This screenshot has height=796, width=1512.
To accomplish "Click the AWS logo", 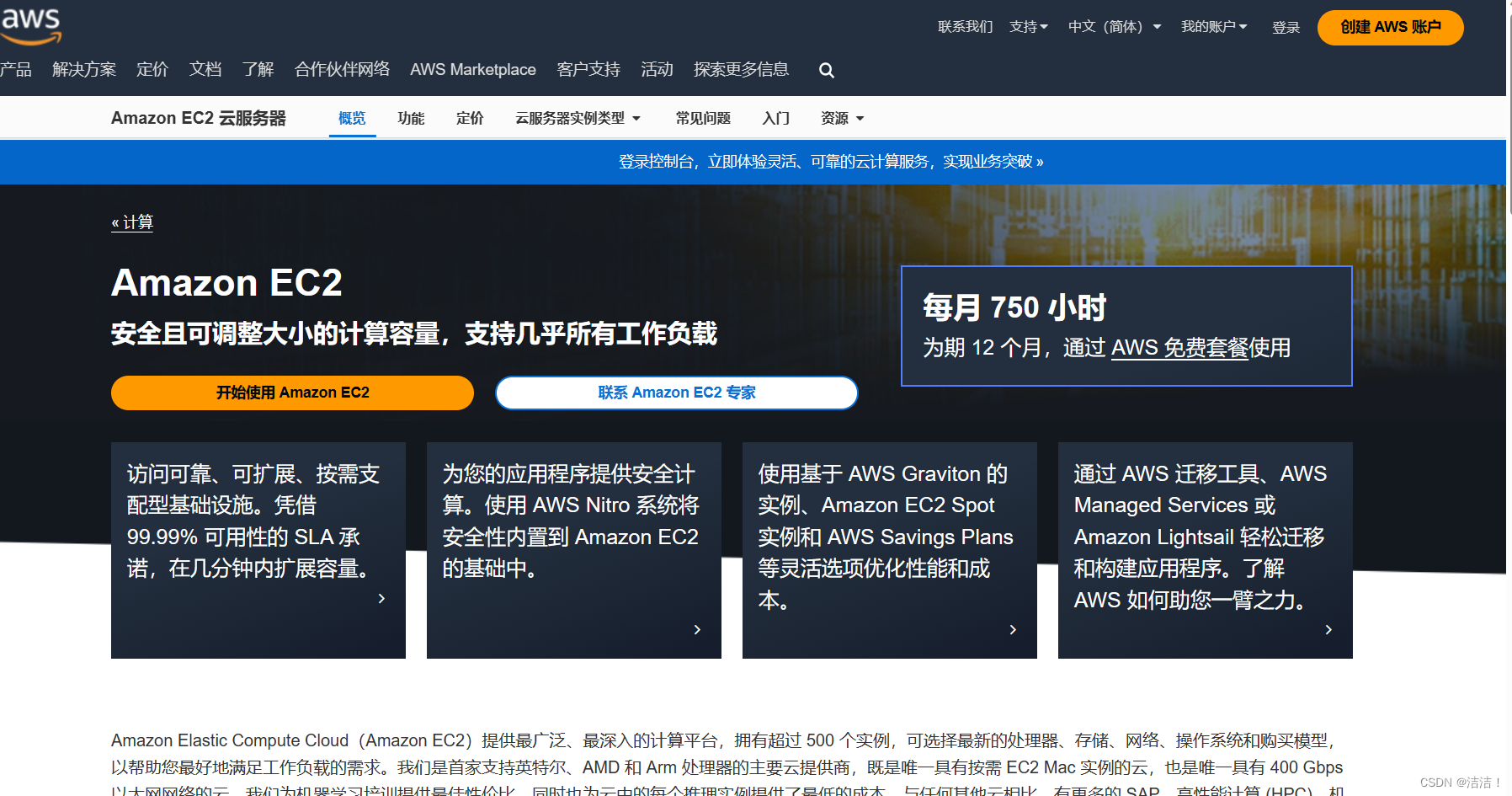I will 30,25.
